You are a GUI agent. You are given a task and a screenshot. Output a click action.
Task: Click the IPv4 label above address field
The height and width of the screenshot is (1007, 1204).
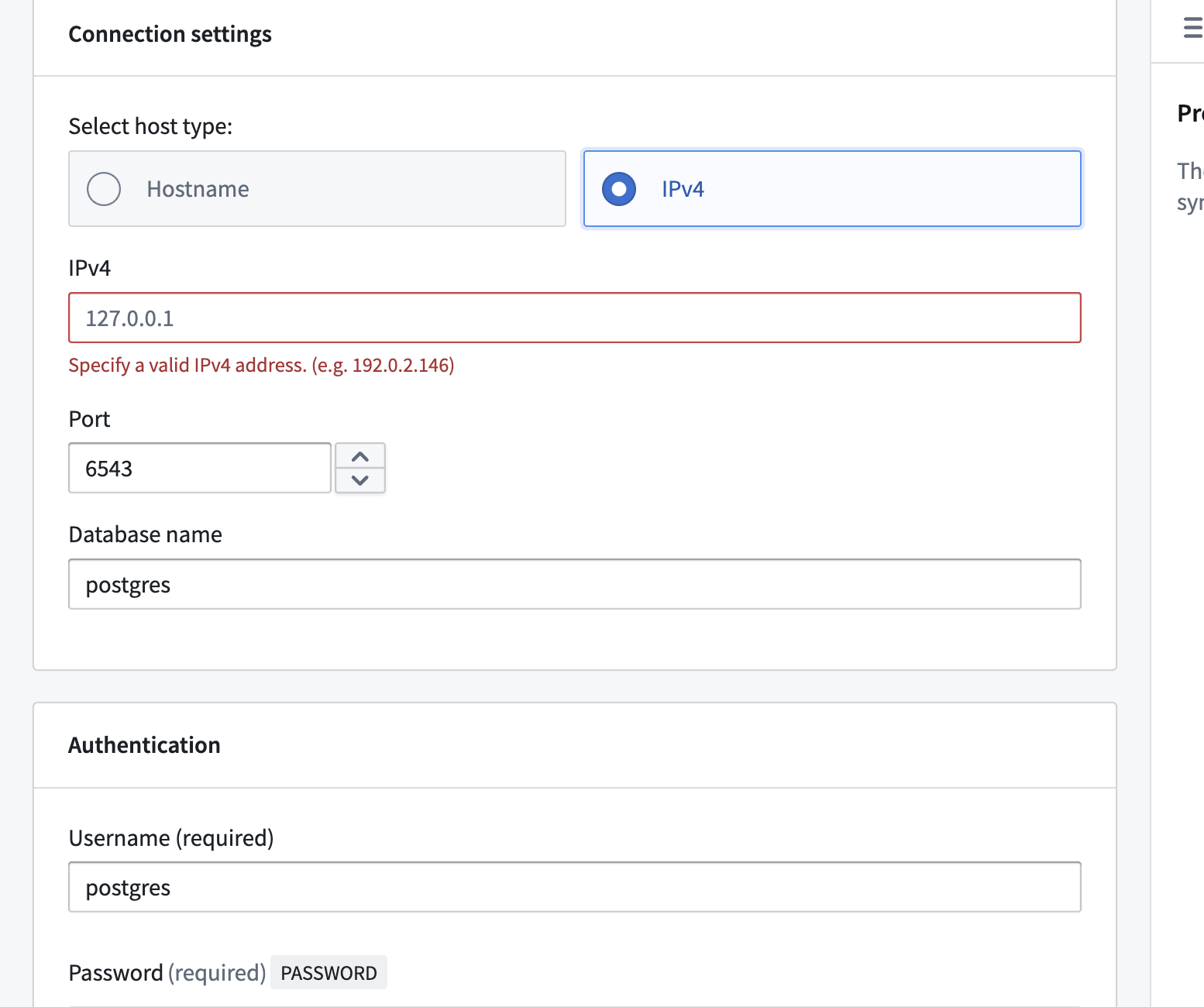click(90, 268)
